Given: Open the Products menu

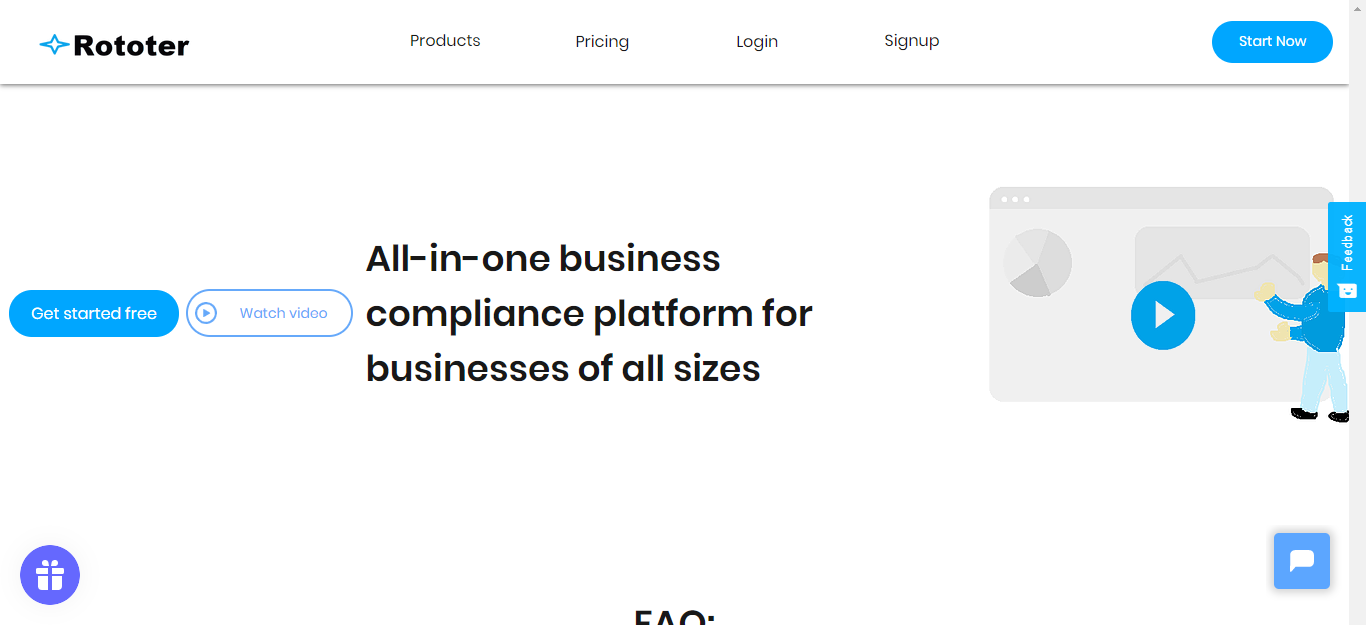Looking at the screenshot, I should [444, 41].
